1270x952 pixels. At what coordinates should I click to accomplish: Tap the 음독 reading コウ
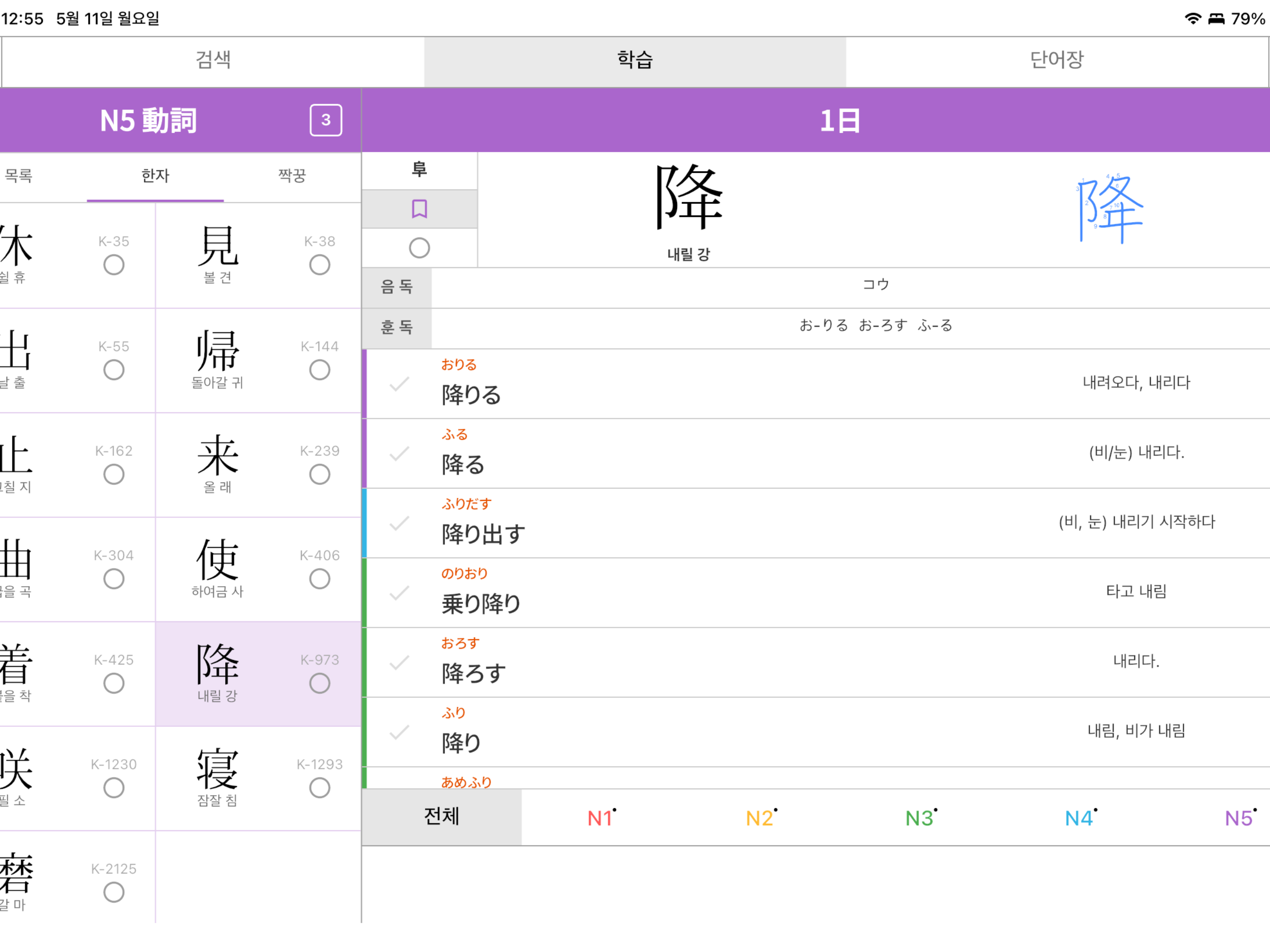[875, 285]
